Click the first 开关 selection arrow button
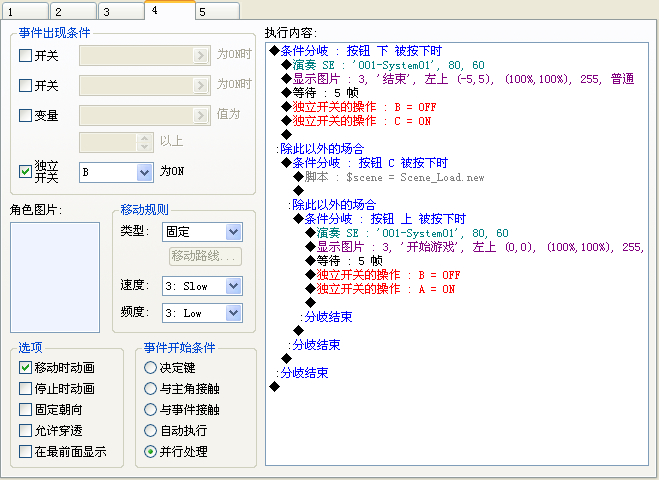The image size is (659, 480). (x=201, y=55)
